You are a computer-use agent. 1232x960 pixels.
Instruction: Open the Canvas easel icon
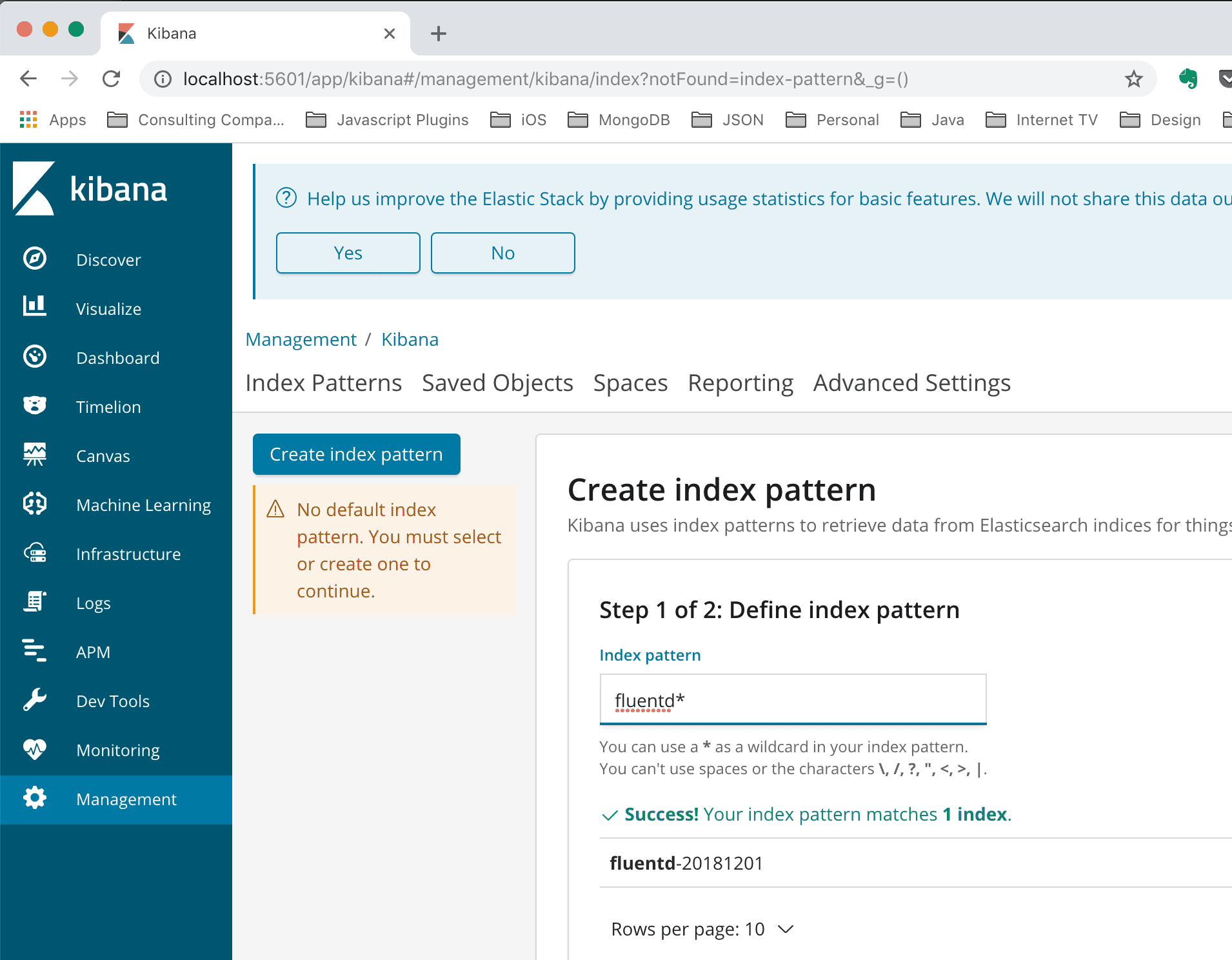pyautogui.click(x=35, y=455)
